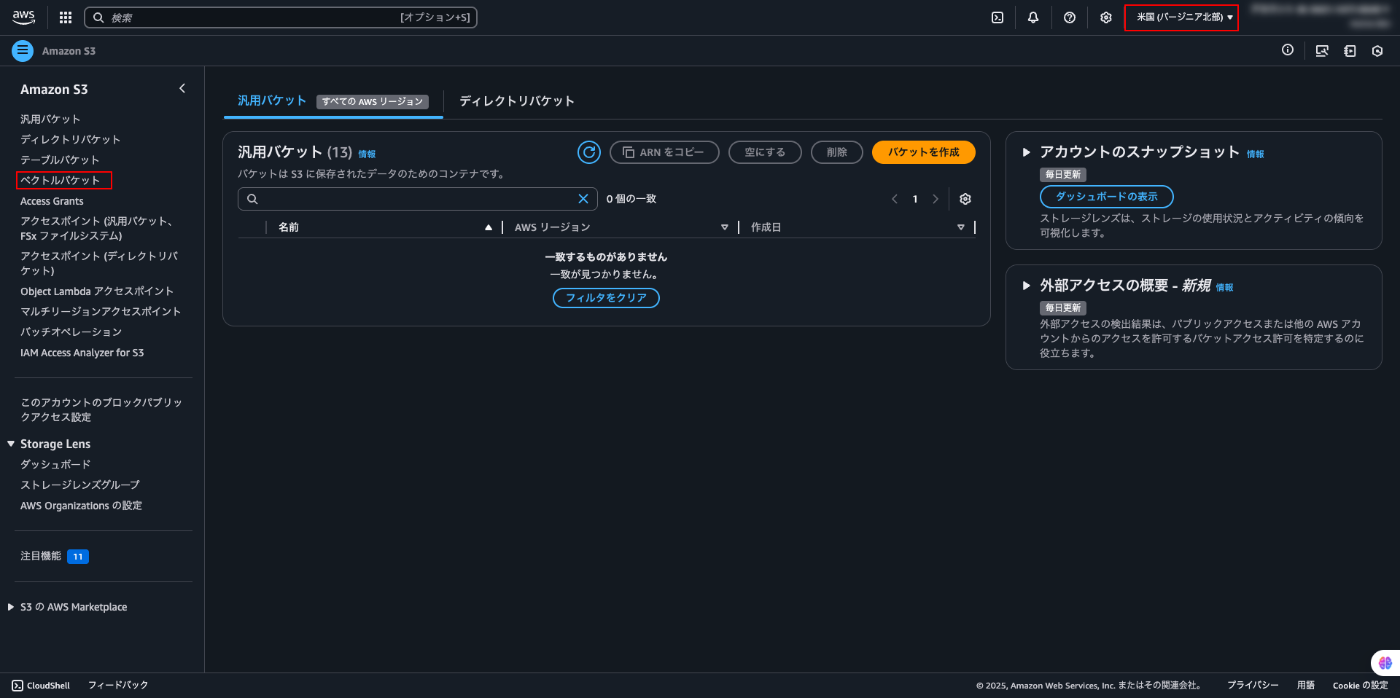1400x698 pixels.
Task: Open 汎用バケット in sidebar
Action: [x=51, y=119]
